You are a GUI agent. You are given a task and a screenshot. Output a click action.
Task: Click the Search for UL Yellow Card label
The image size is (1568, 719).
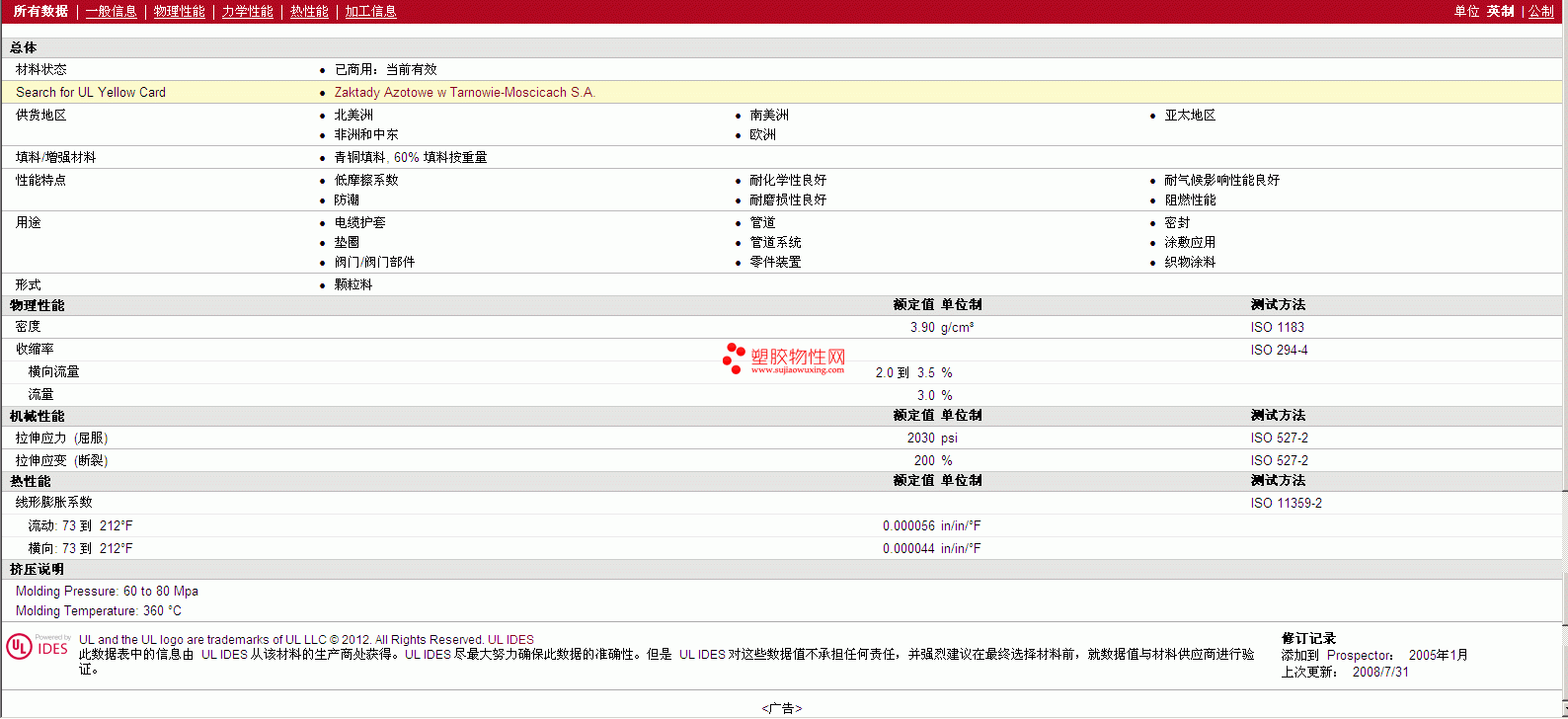[x=91, y=92]
